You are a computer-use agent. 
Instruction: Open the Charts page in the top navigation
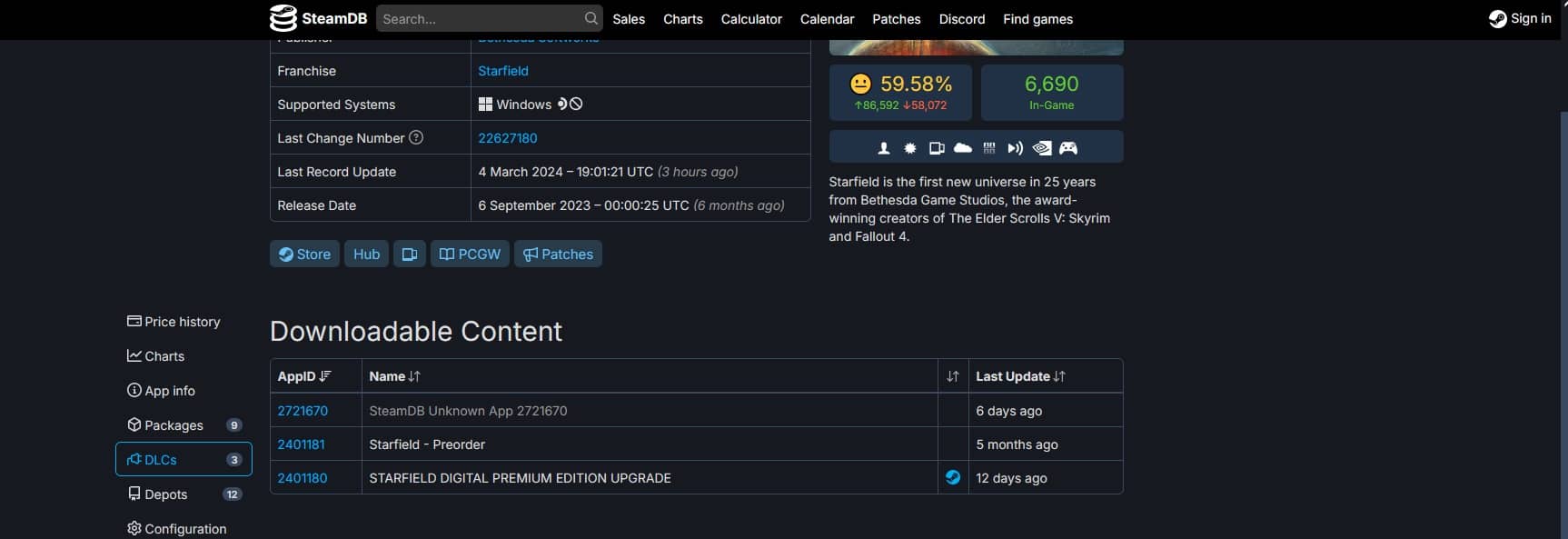[x=683, y=19]
